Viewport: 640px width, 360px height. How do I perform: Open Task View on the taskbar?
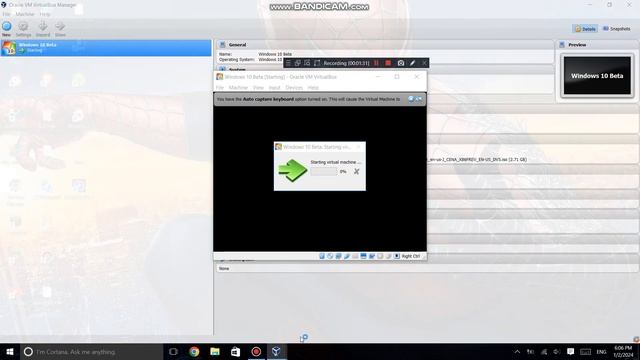click(x=173, y=351)
